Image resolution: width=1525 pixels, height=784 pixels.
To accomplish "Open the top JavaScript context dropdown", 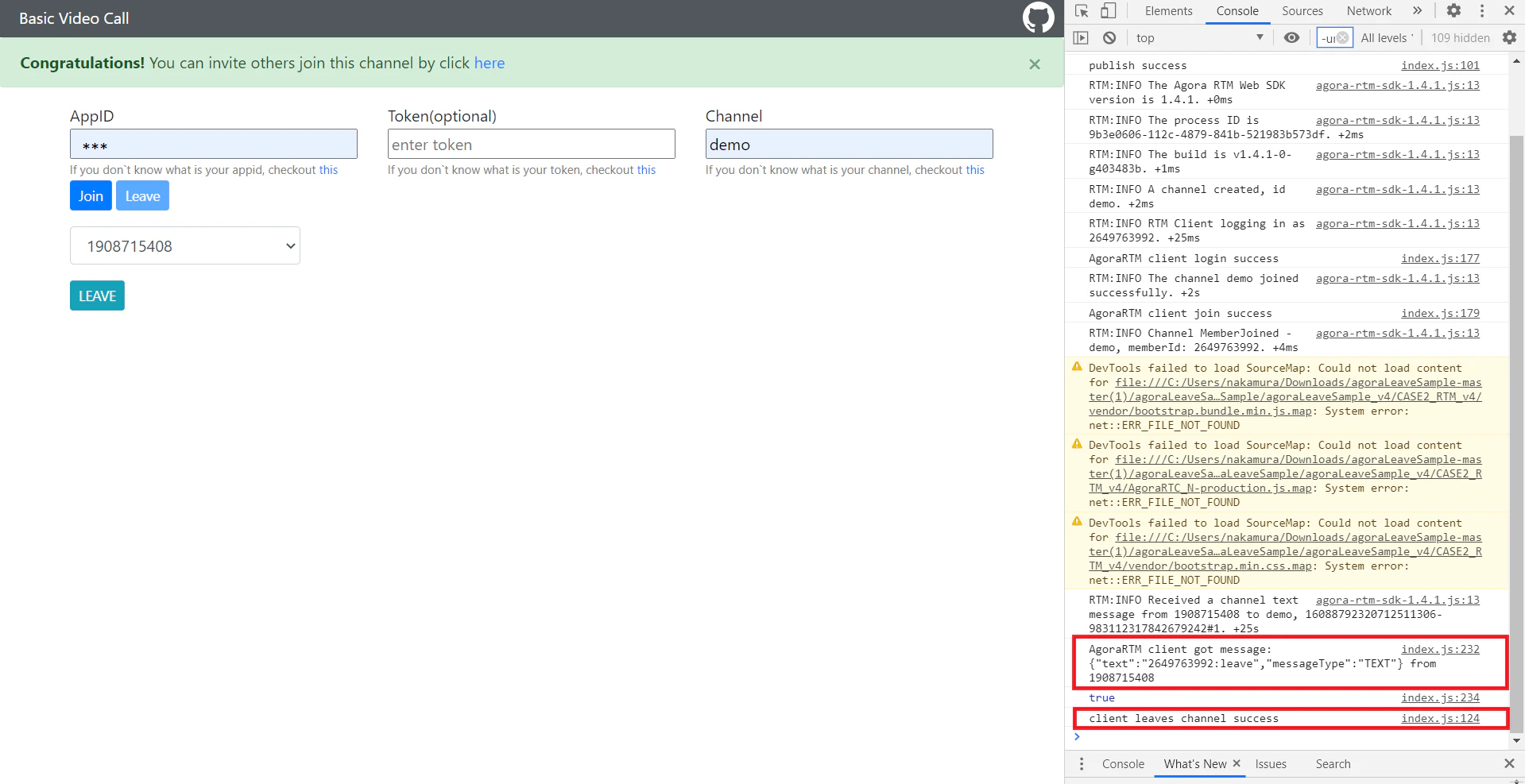I will click(x=1200, y=37).
